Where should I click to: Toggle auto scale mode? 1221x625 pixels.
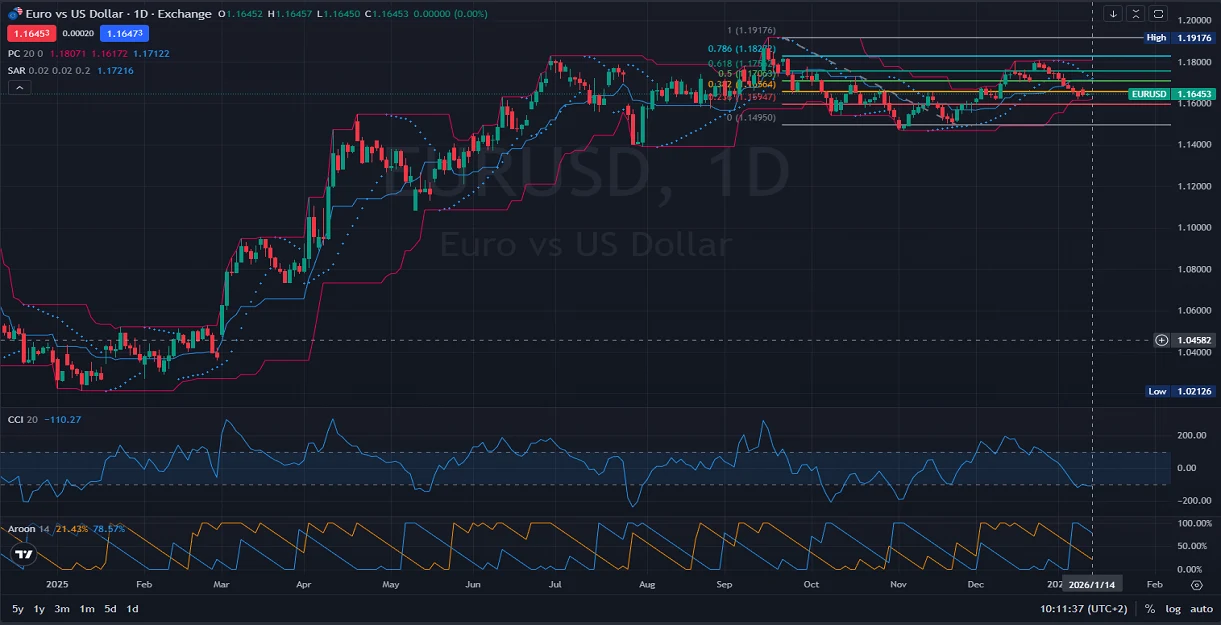[x=1201, y=609]
